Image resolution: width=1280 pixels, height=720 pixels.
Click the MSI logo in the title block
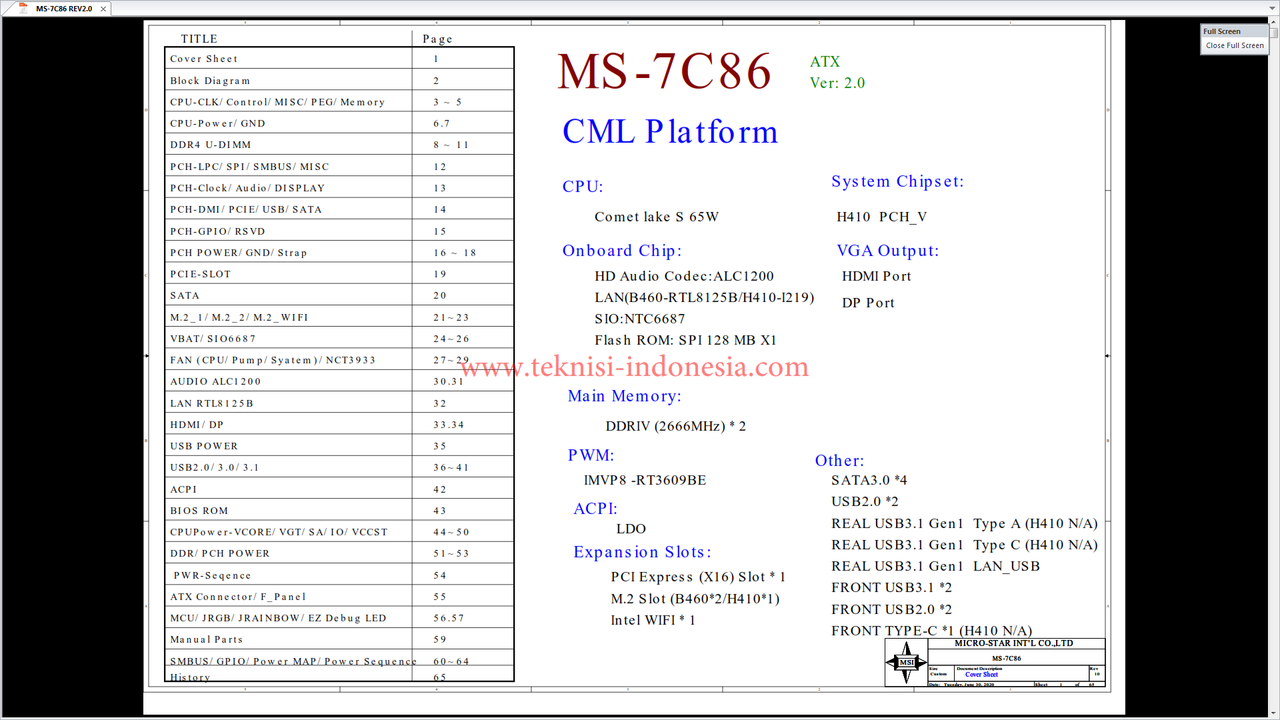pos(906,662)
